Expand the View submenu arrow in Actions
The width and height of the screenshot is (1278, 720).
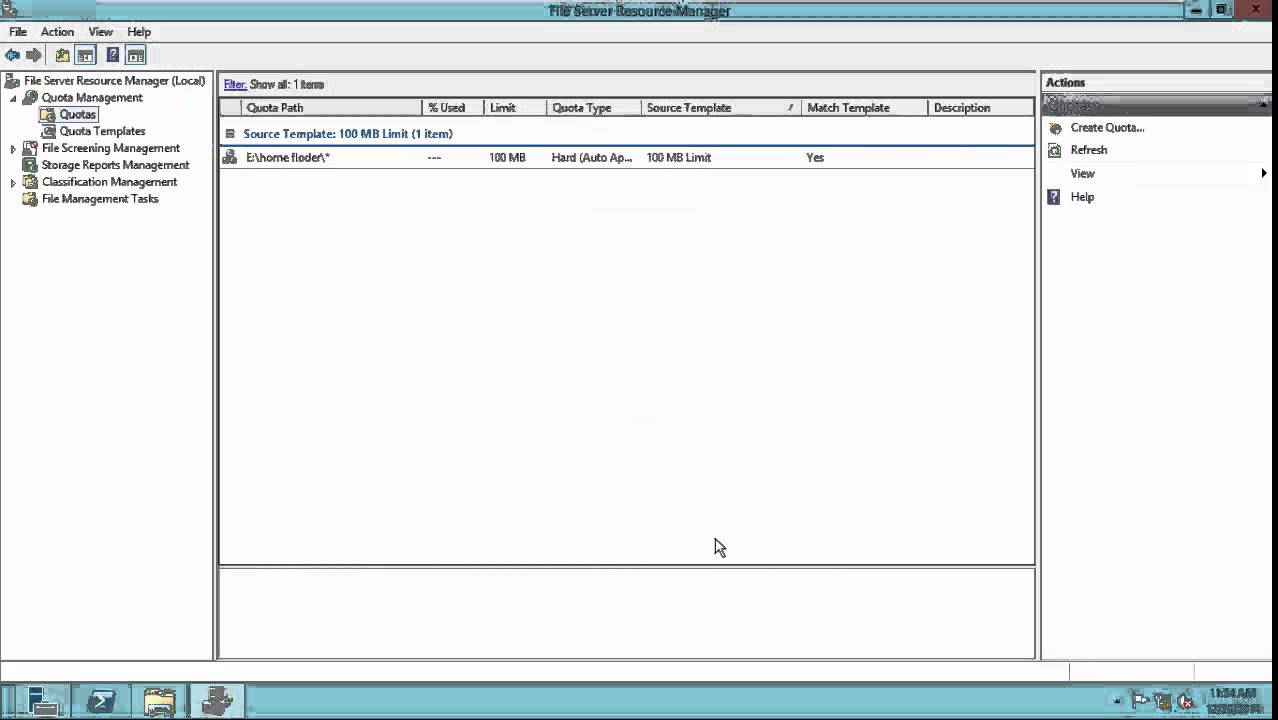coord(1264,173)
